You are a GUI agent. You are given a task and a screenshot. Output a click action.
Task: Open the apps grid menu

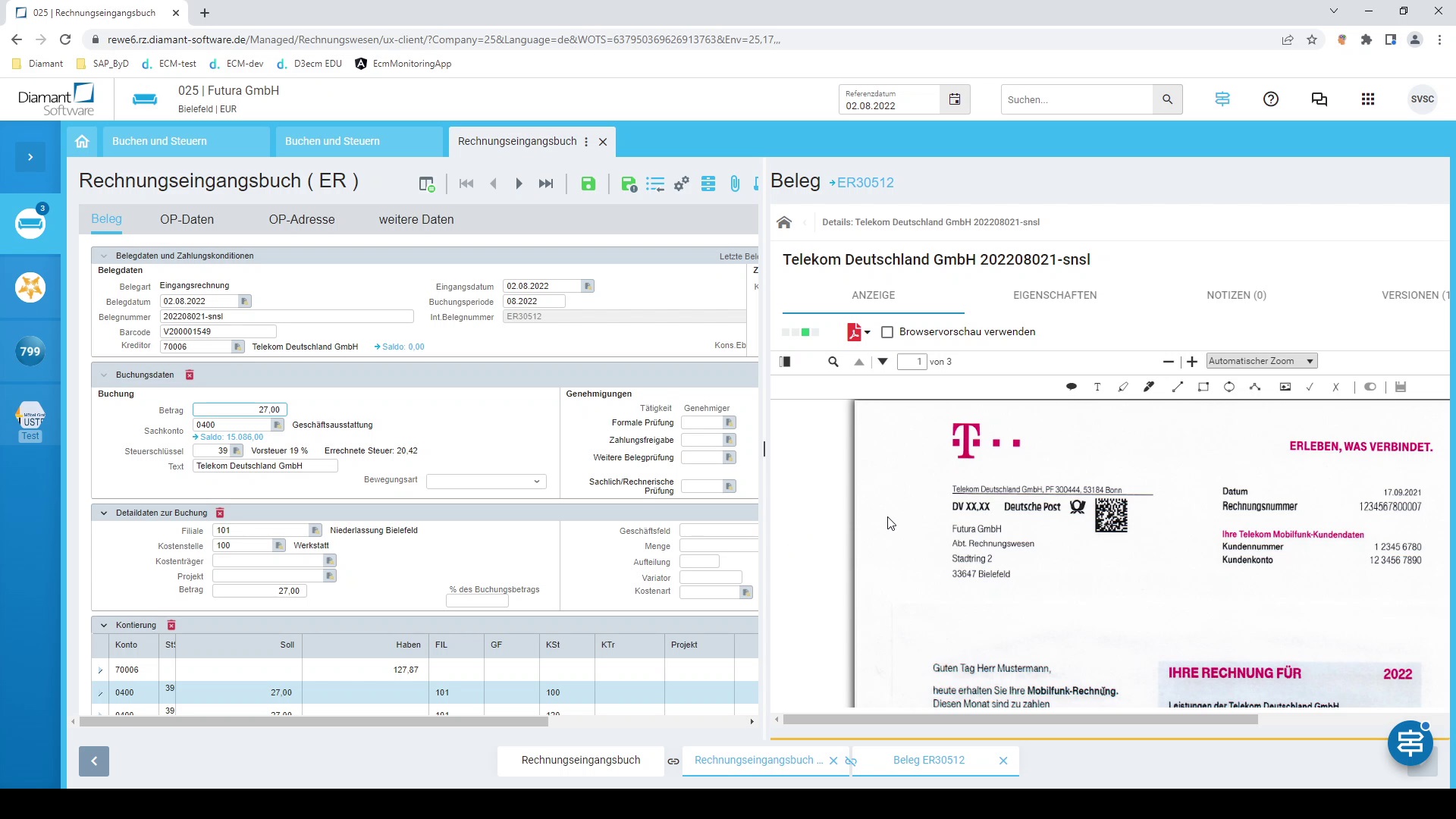click(1368, 99)
